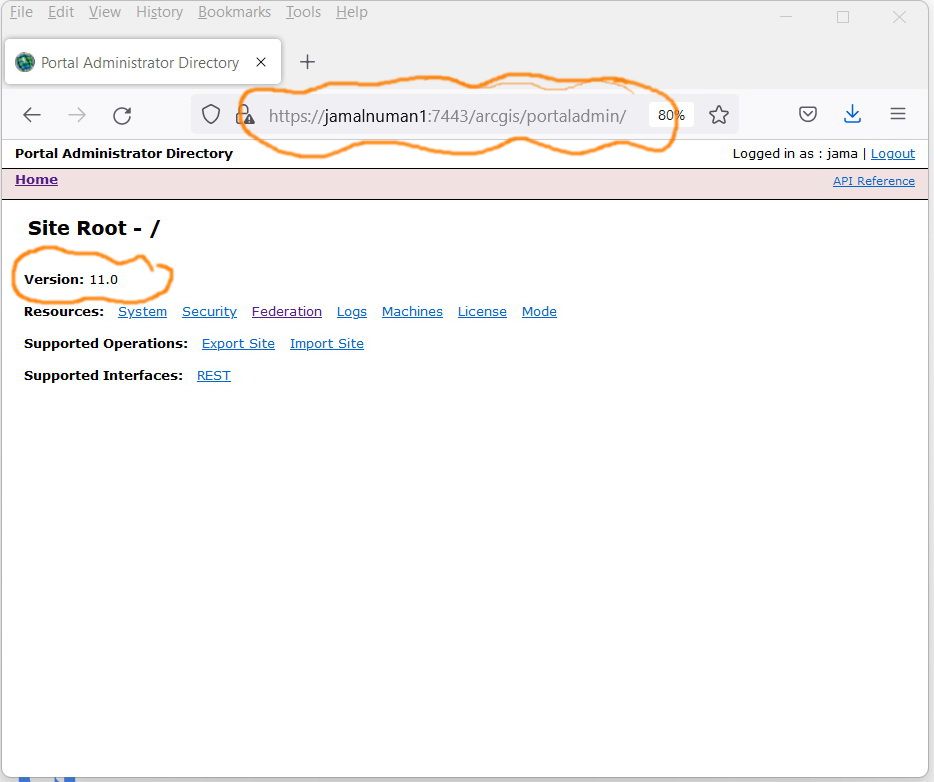Open new tab with plus button

click(307, 62)
